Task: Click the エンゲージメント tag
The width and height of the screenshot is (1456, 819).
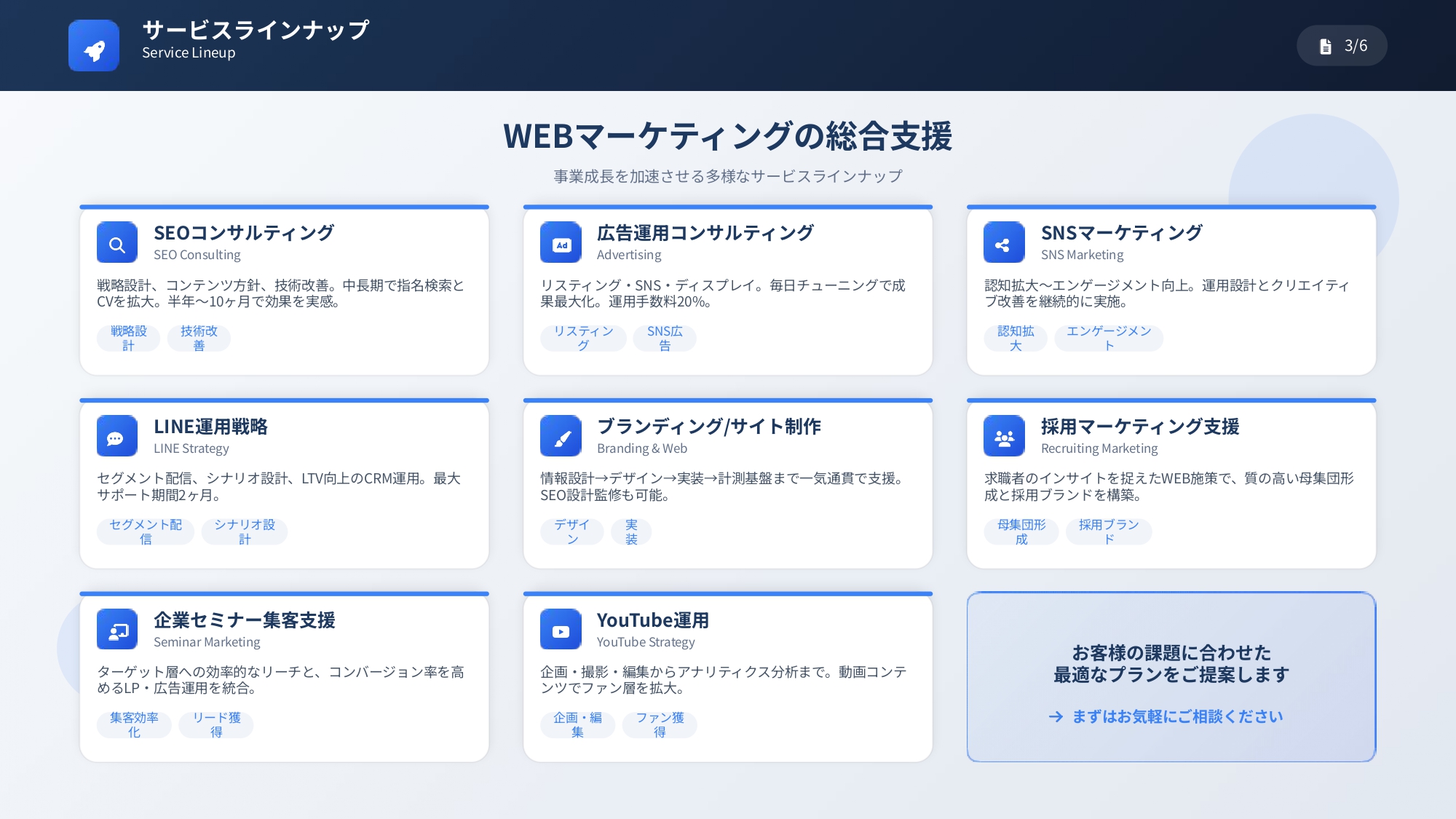Action: click(1109, 339)
